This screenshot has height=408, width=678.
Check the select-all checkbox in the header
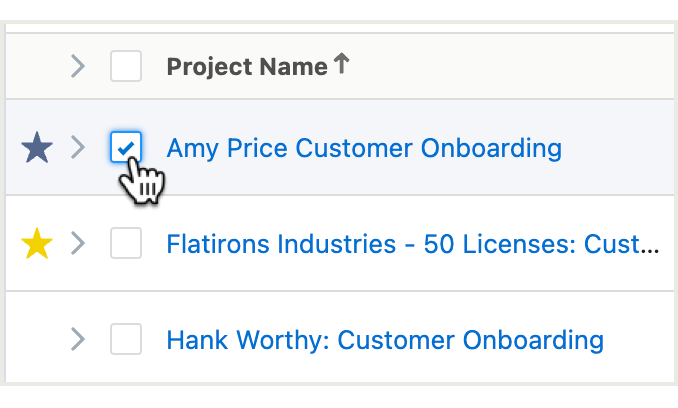click(x=126, y=66)
